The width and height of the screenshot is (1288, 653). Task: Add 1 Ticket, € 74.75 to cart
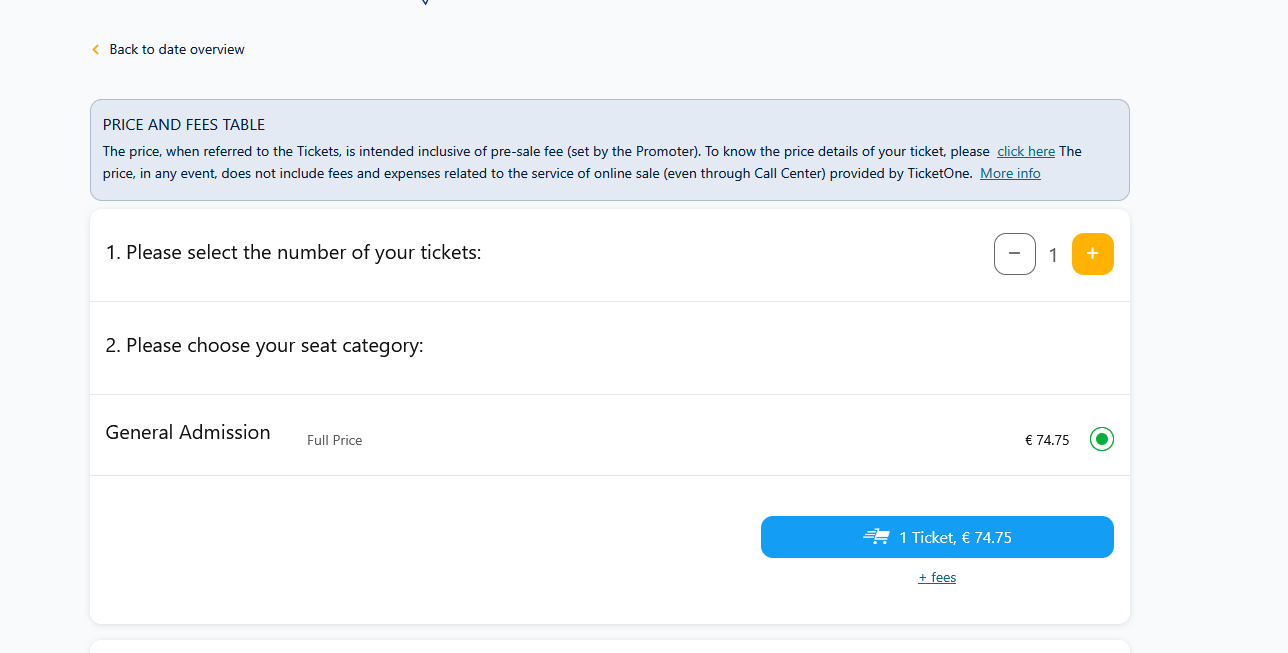pyautogui.click(x=937, y=537)
